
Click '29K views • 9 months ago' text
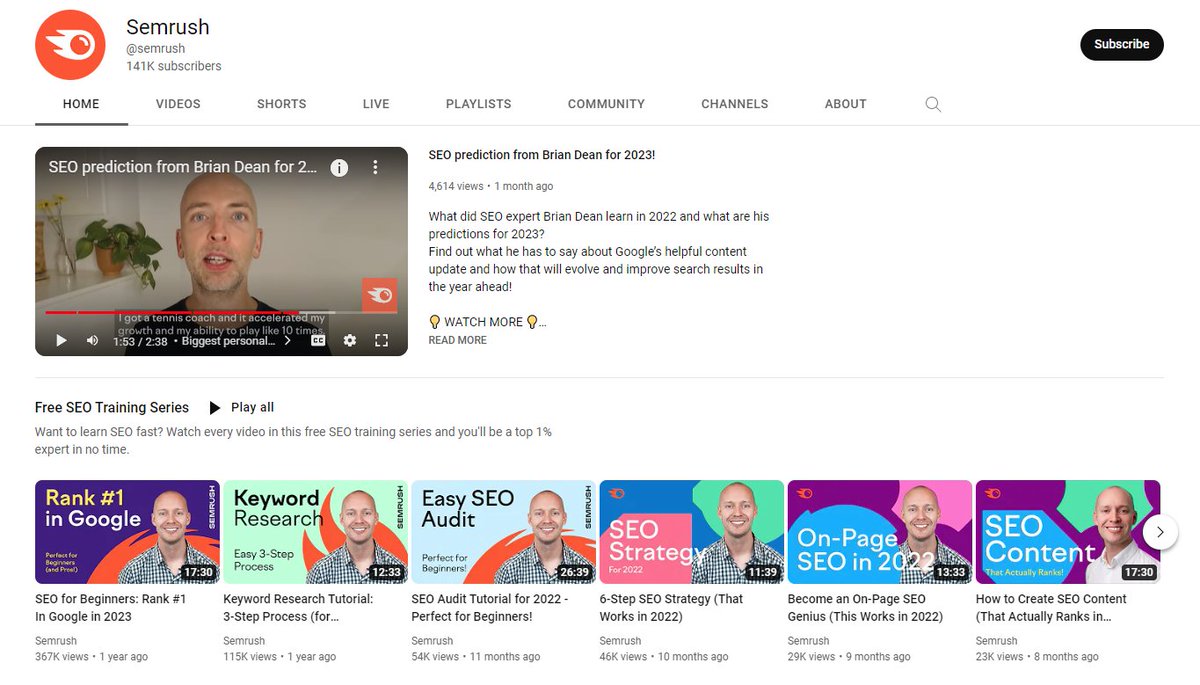(x=849, y=657)
